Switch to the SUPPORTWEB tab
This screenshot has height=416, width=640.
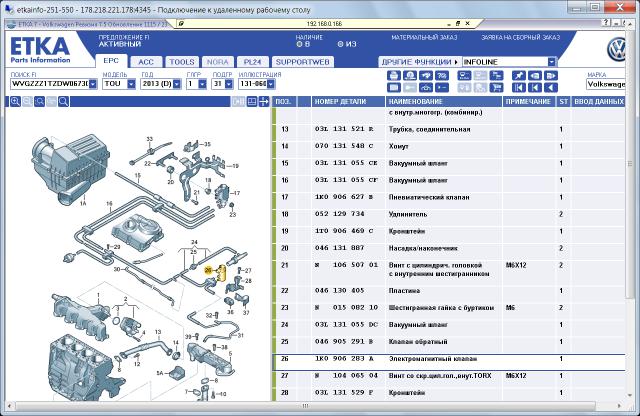pos(302,62)
